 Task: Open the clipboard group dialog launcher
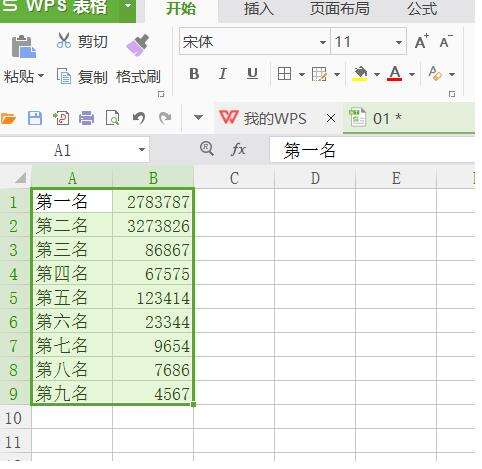[x=161, y=94]
